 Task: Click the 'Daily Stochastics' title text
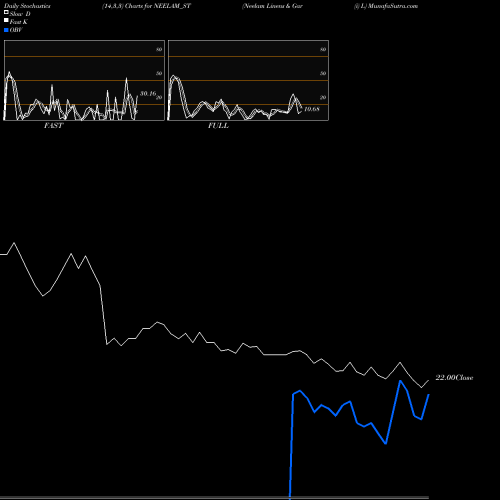coord(27,6)
